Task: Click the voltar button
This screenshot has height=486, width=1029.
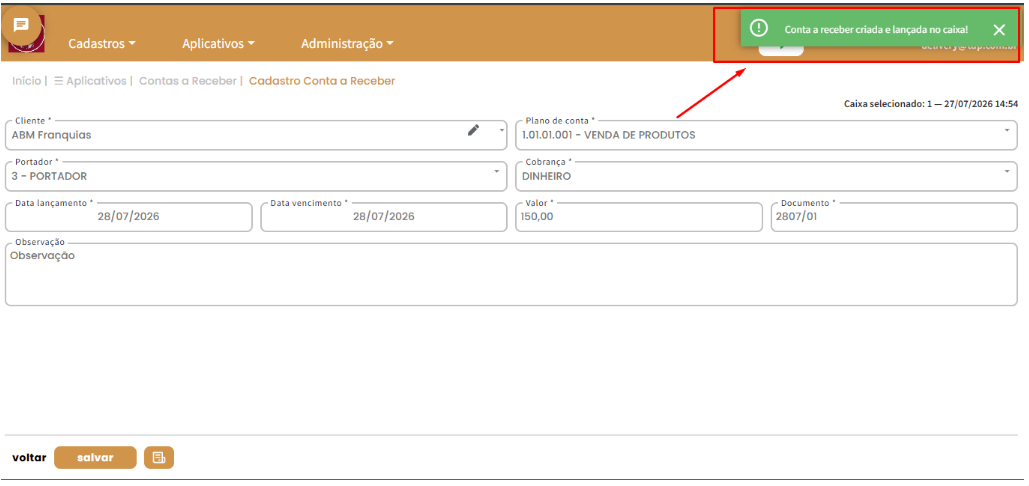Action: pos(30,458)
